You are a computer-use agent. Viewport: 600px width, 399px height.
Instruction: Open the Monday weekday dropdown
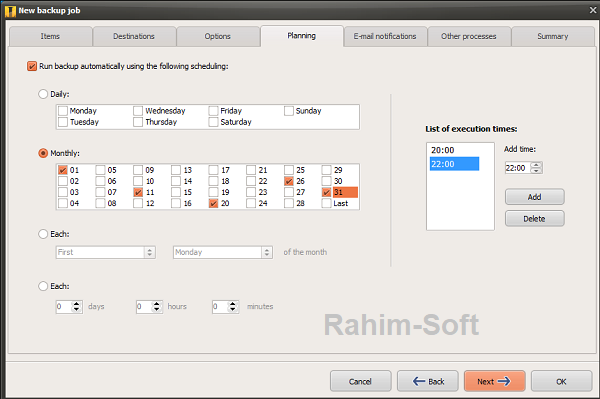(223, 252)
